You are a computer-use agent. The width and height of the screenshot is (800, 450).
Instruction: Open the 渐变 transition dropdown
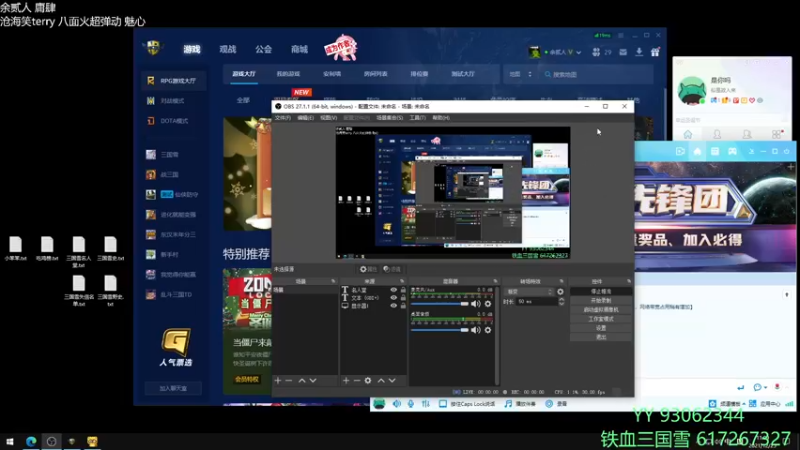pos(529,291)
